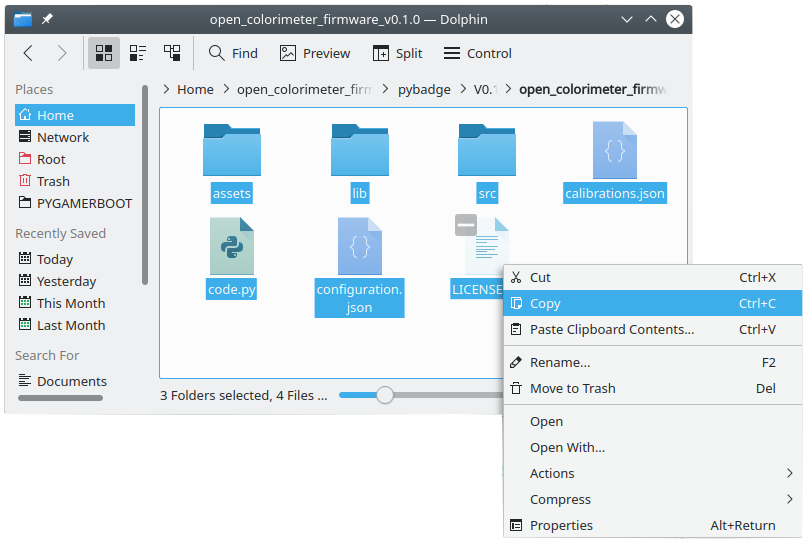Screen dimensions: 810x543
Task: Click the src folder icon
Action: click(x=487, y=150)
